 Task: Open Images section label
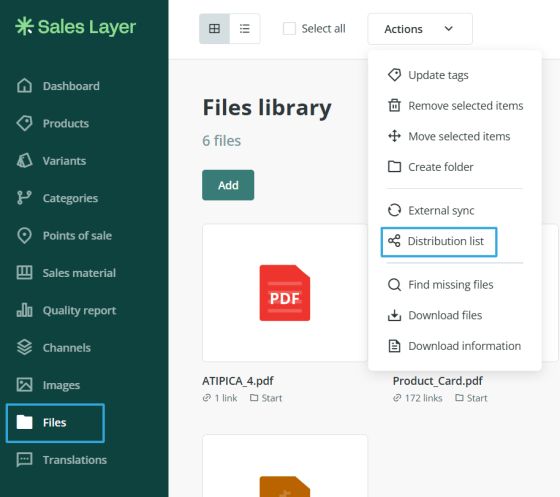point(61,385)
